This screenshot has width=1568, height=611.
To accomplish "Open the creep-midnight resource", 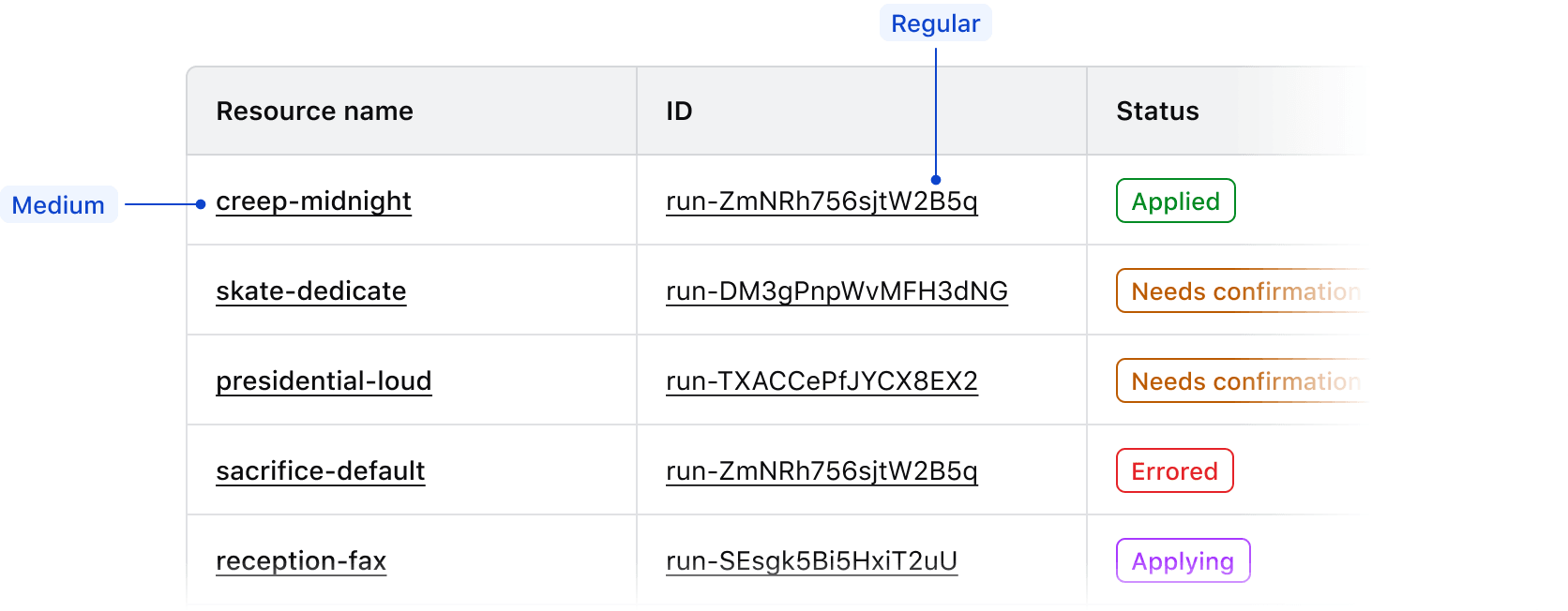I will pos(313,201).
